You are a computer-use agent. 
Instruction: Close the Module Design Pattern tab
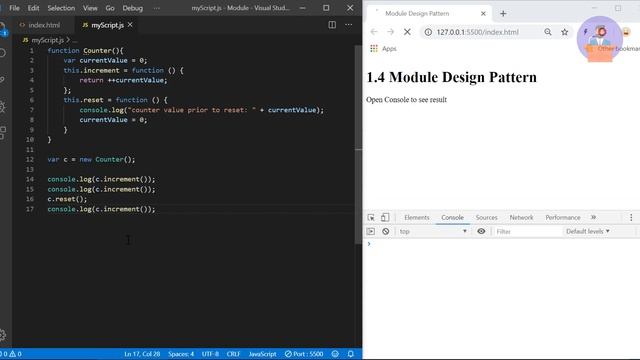[x=483, y=13]
